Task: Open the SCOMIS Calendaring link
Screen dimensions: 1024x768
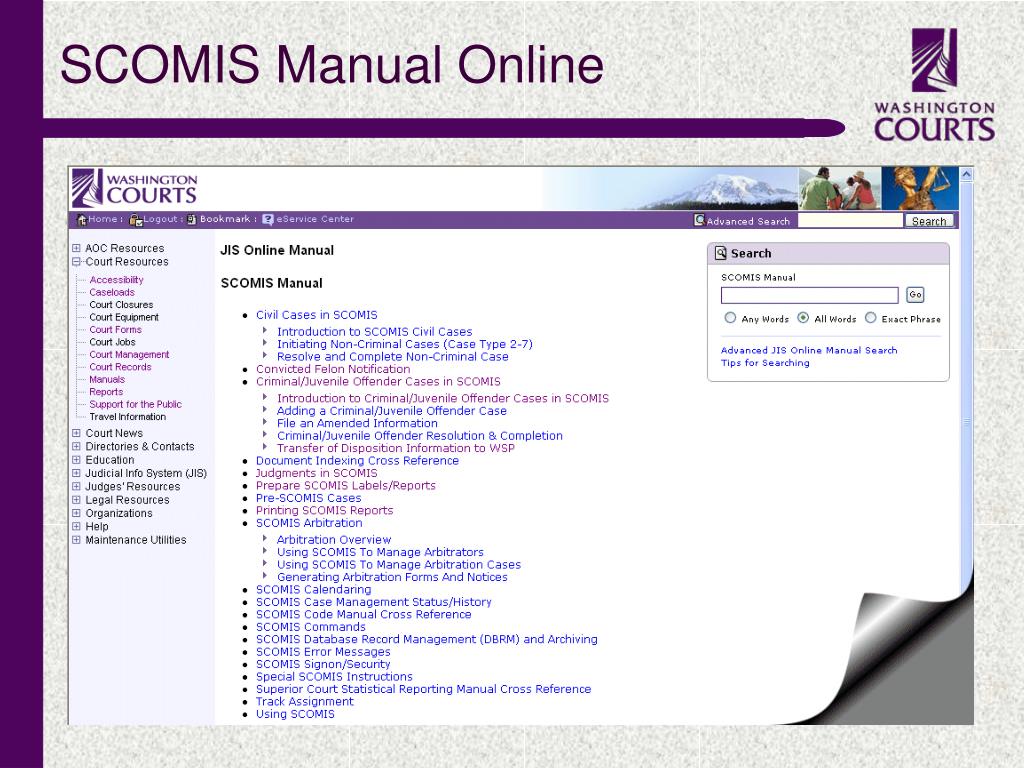Action: 313,590
